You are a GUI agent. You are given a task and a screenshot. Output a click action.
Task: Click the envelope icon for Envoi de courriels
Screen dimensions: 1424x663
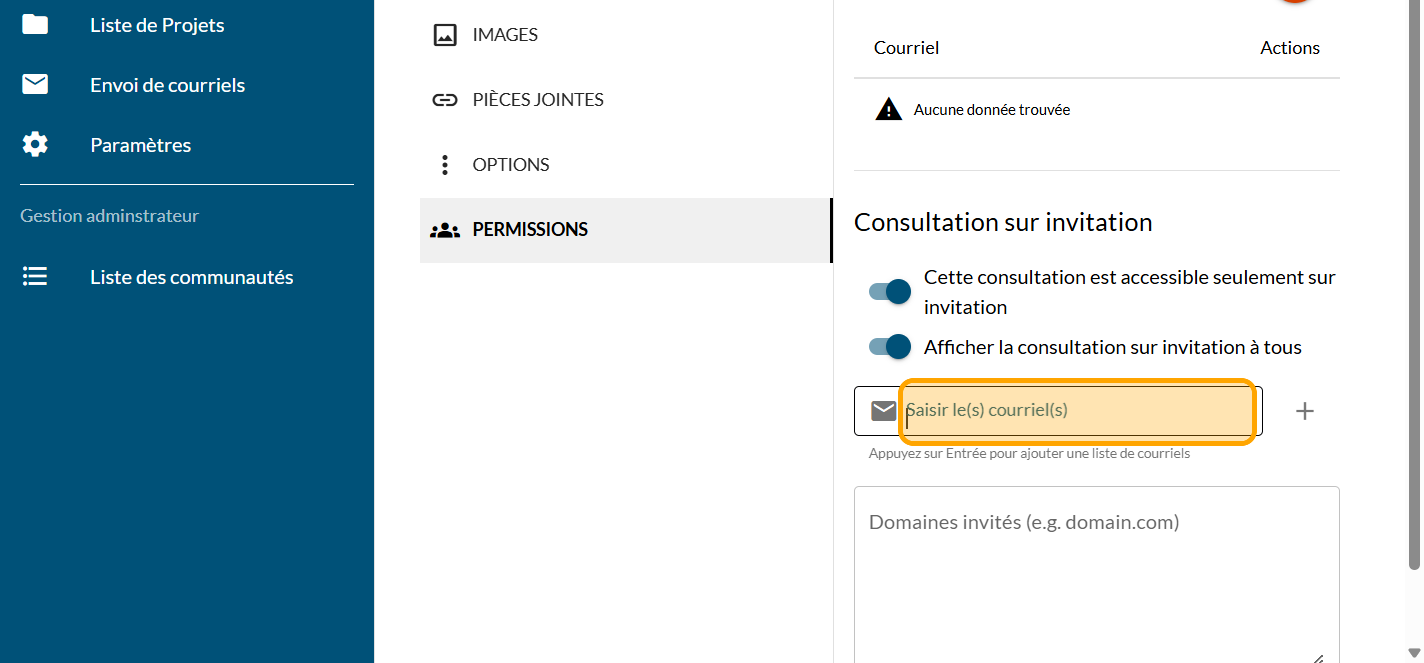pyautogui.click(x=35, y=85)
